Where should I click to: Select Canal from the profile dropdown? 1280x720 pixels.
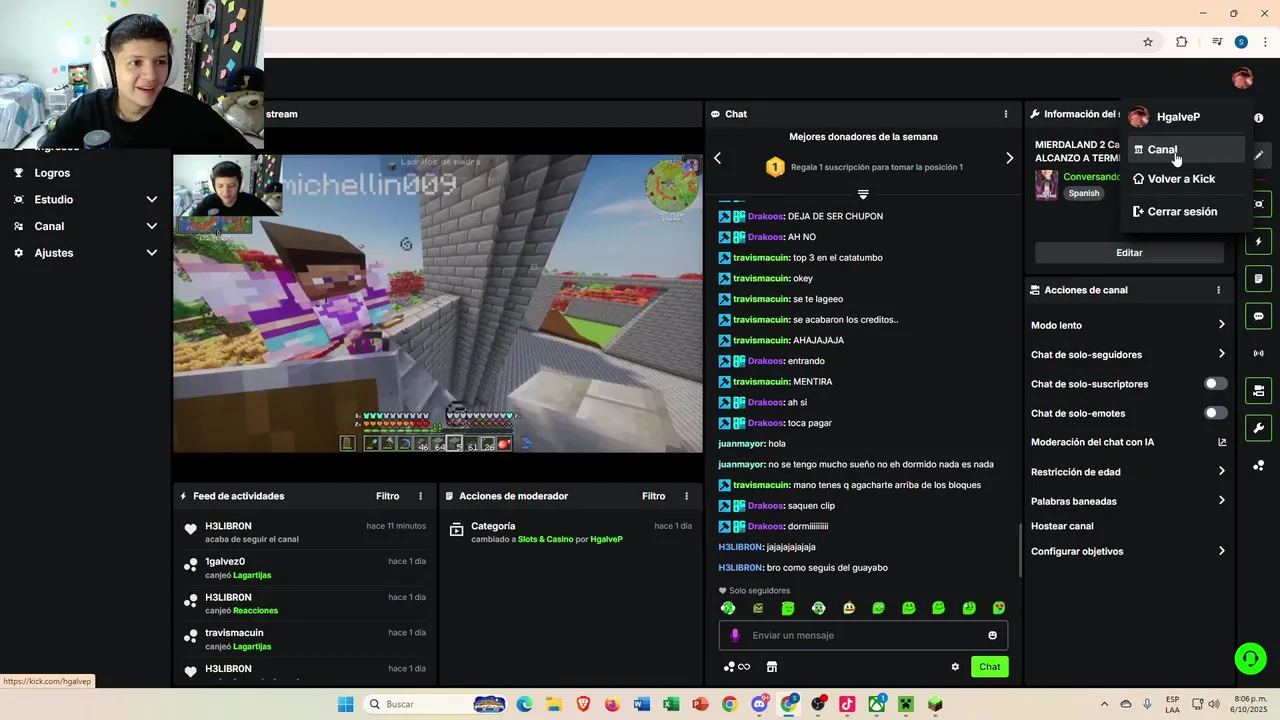tap(1186, 150)
